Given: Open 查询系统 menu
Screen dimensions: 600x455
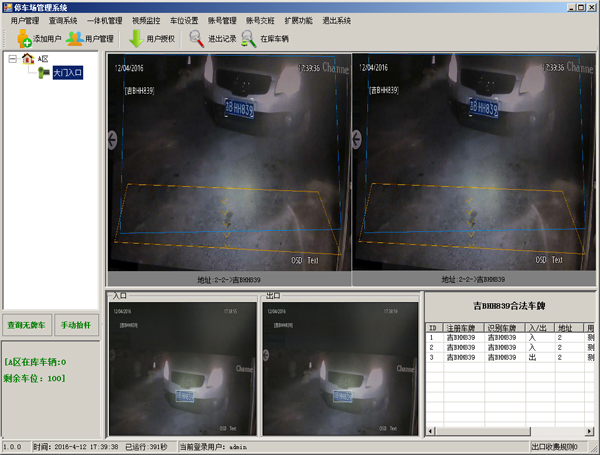Looking at the screenshot, I should (63, 21).
